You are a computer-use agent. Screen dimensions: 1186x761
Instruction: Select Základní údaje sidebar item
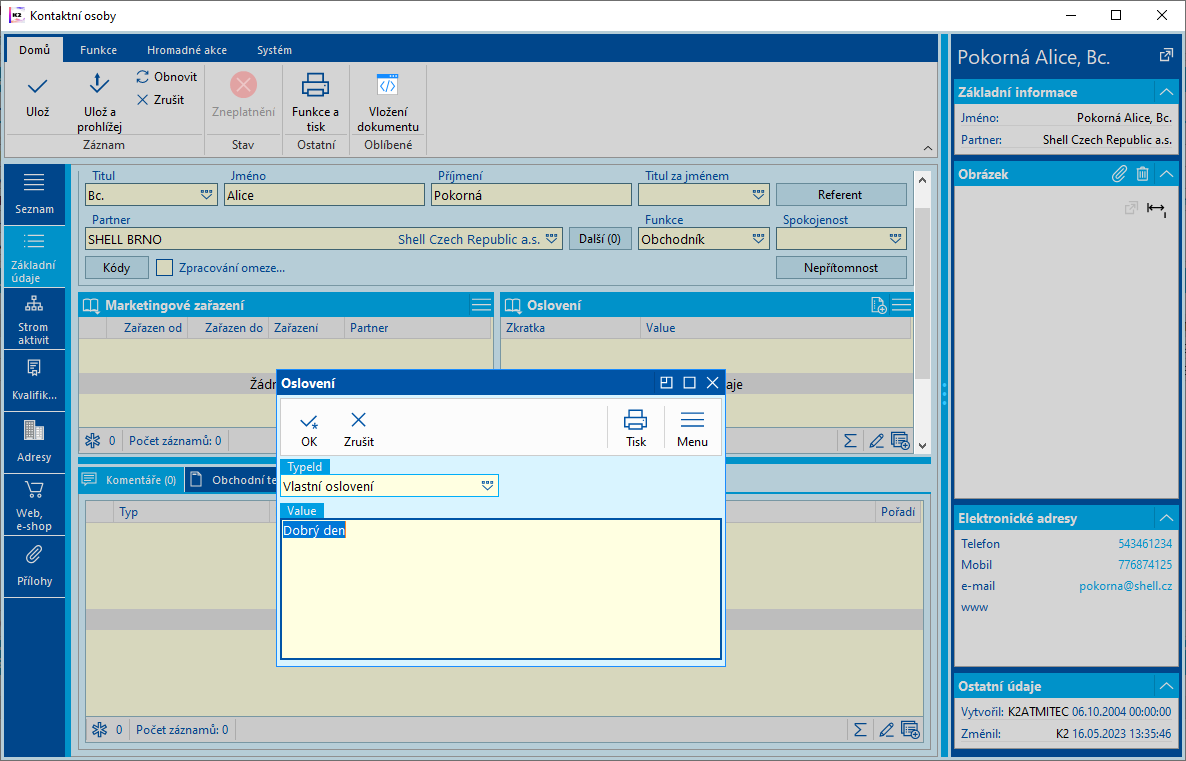click(x=34, y=256)
